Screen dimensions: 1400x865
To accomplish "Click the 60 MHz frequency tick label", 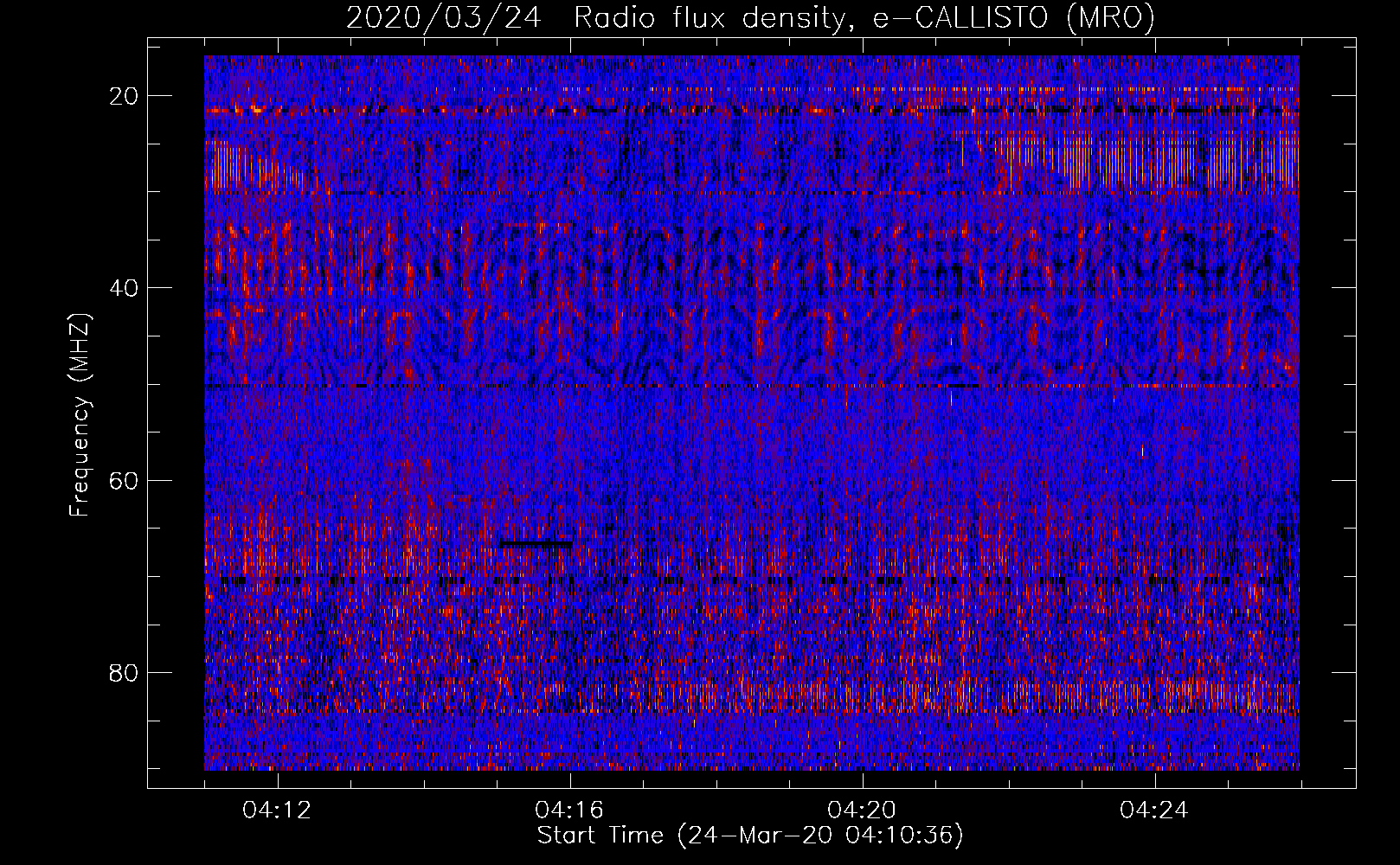I will (x=125, y=479).
